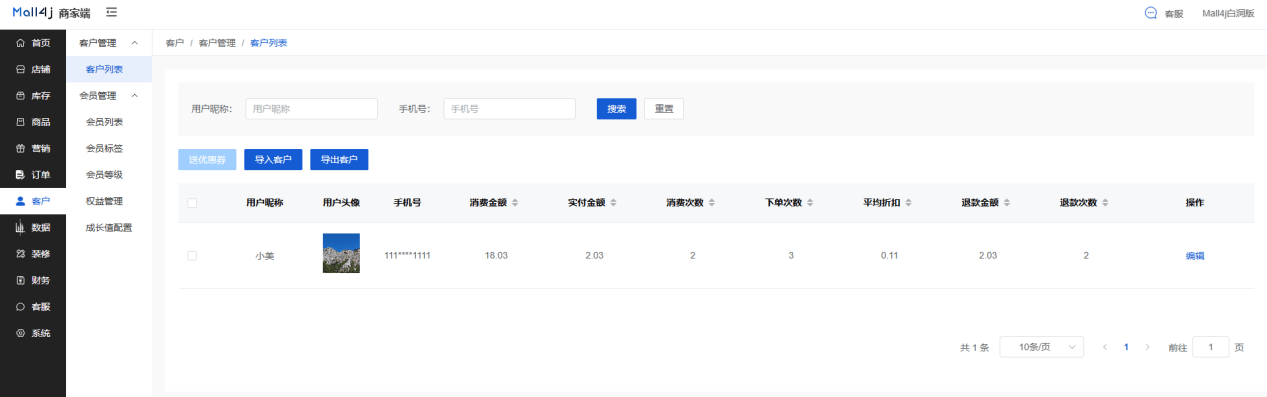Click the 财务 finance icon in sidebar
The width and height of the screenshot is (1267, 397).
coord(20,280)
